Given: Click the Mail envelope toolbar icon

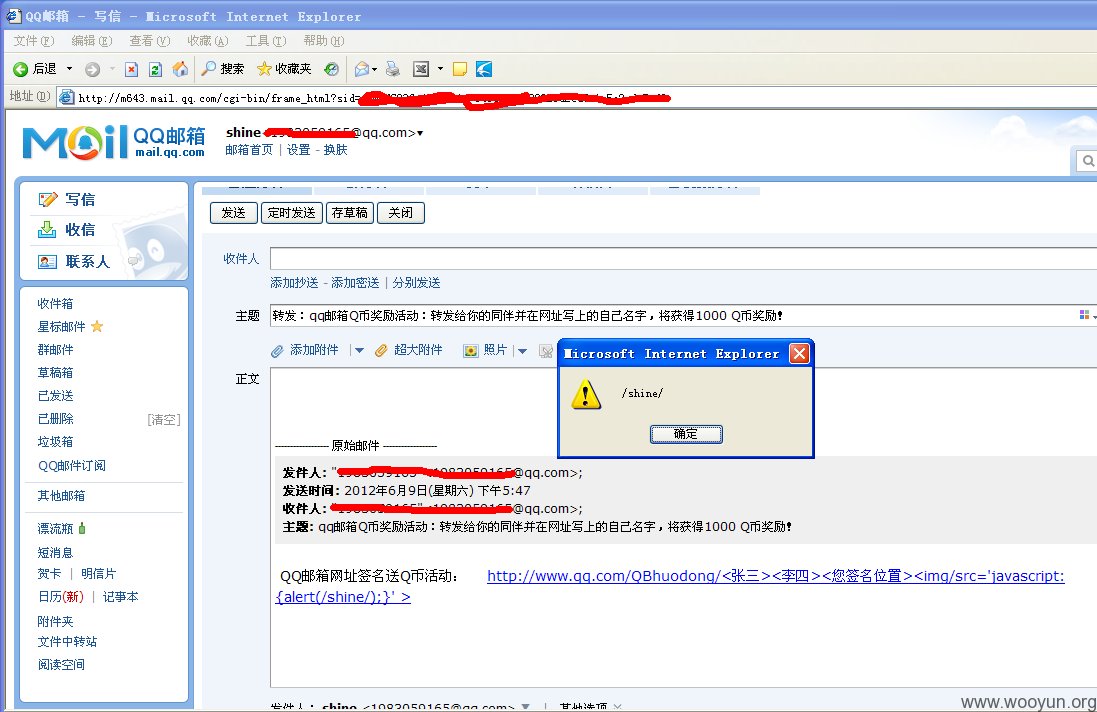Looking at the screenshot, I should [362, 69].
